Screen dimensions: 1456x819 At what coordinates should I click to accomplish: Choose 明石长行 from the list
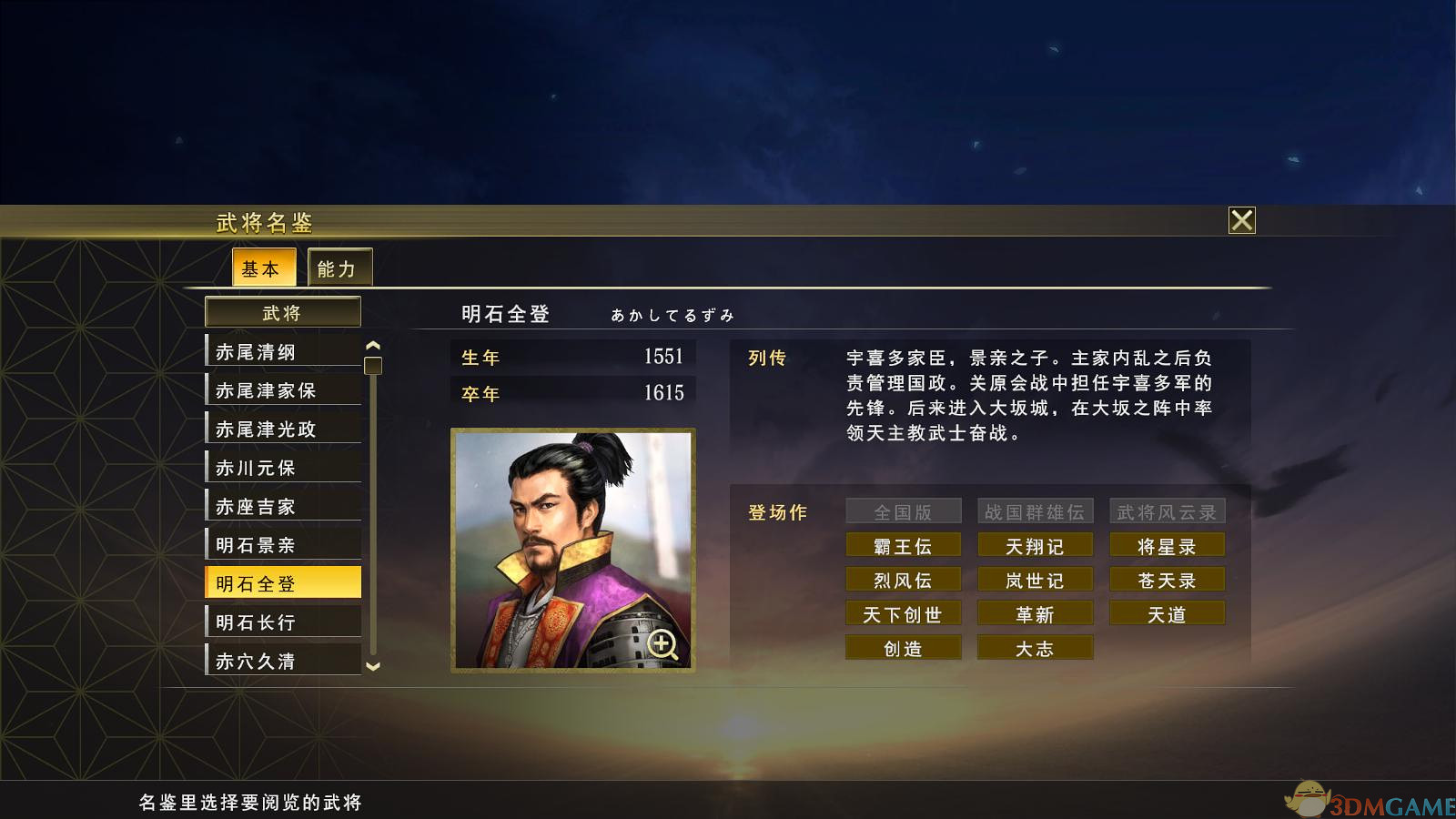(x=284, y=622)
